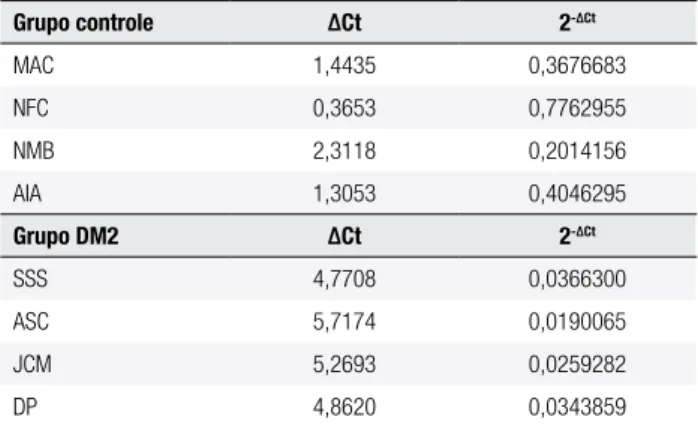Select ΔCt value 2,3118
Screen dimensions: 698x426
click(344, 151)
